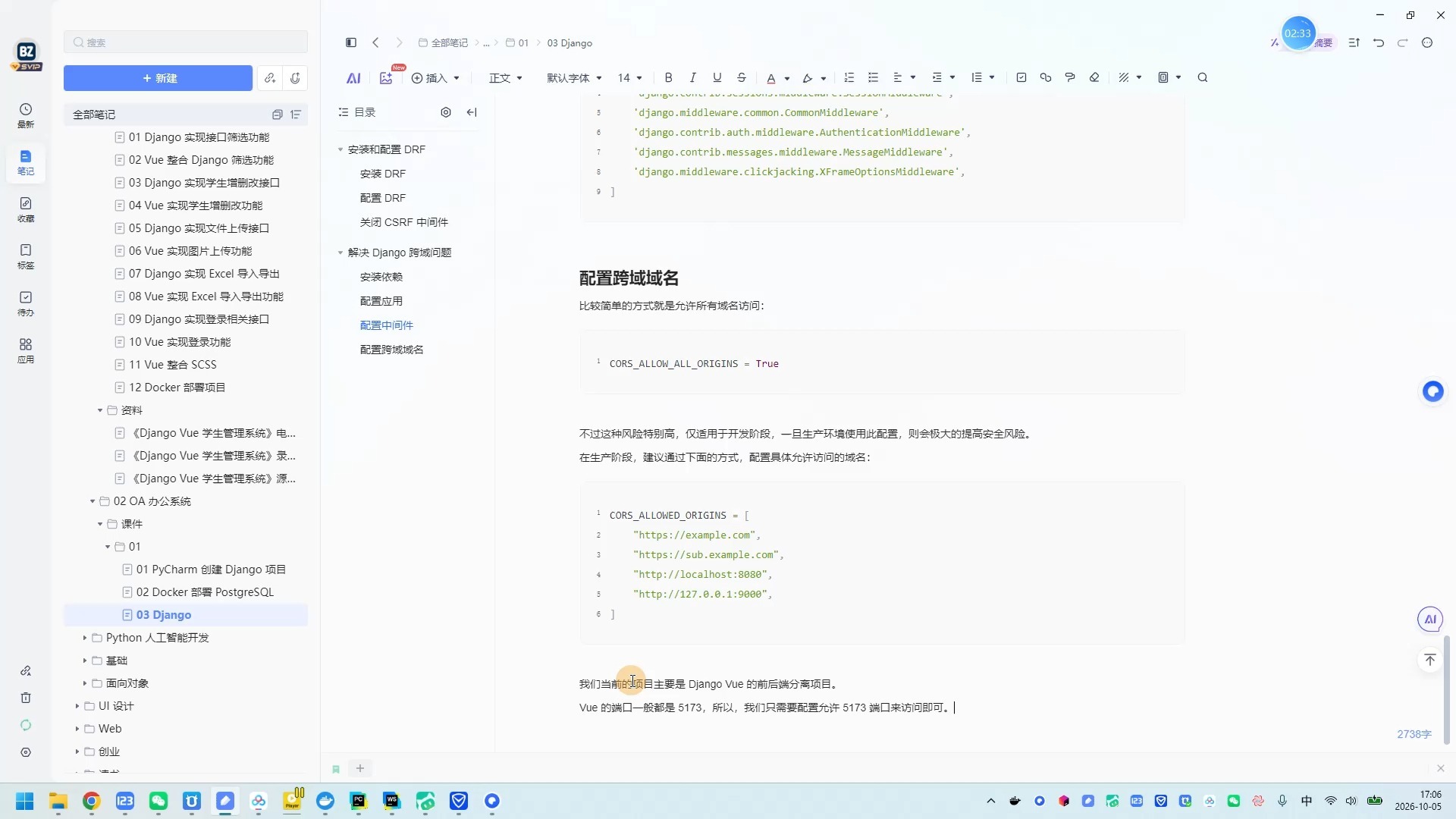Toggle strikethrough formatting
Screen dimensions: 1456x819
point(742,77)
